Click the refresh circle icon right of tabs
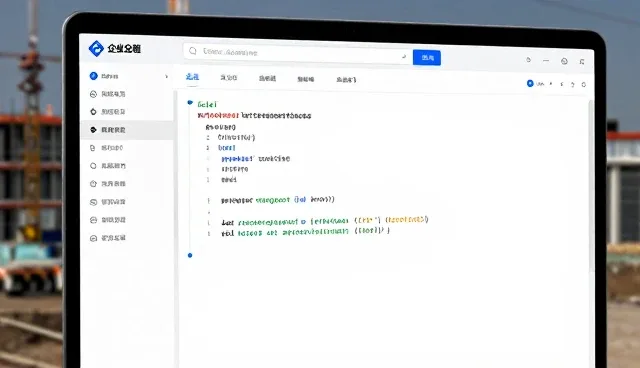 click(x=584, y=84)
